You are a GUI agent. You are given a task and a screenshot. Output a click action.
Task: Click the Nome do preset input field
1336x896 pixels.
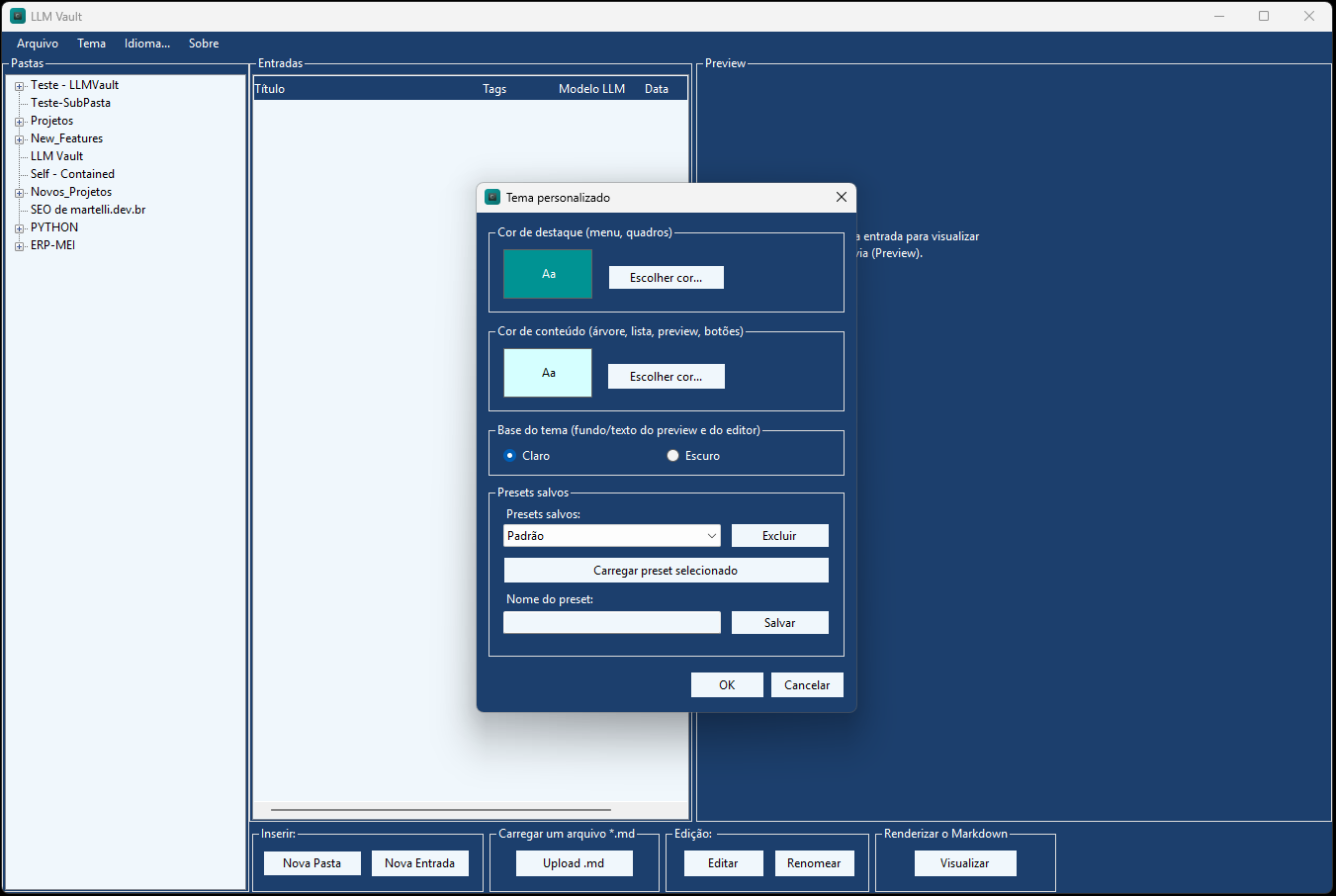(x=612, y=622)
